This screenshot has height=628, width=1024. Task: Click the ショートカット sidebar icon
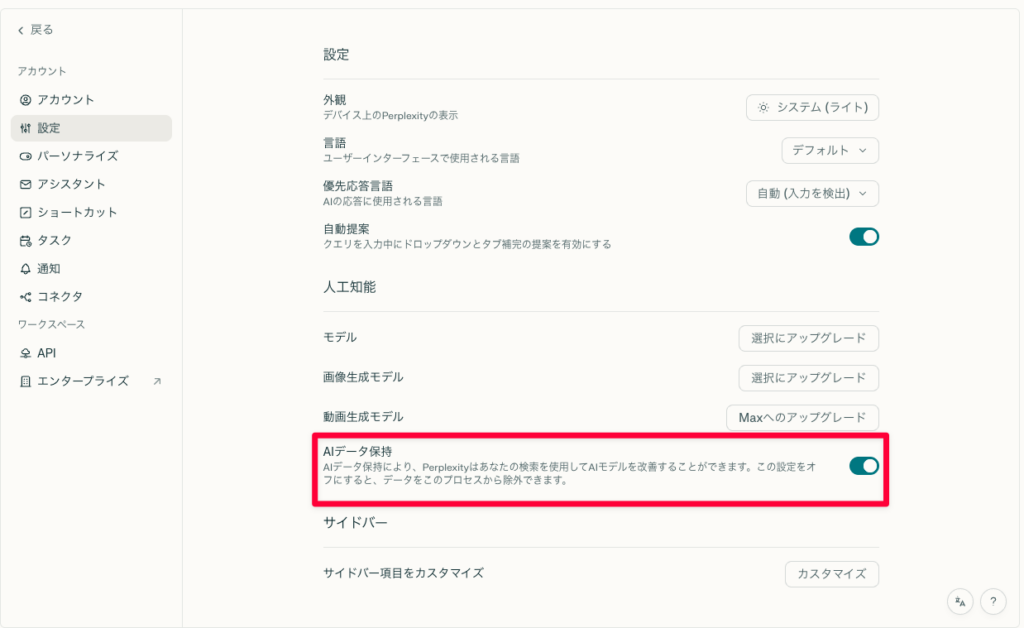[23, 214]
